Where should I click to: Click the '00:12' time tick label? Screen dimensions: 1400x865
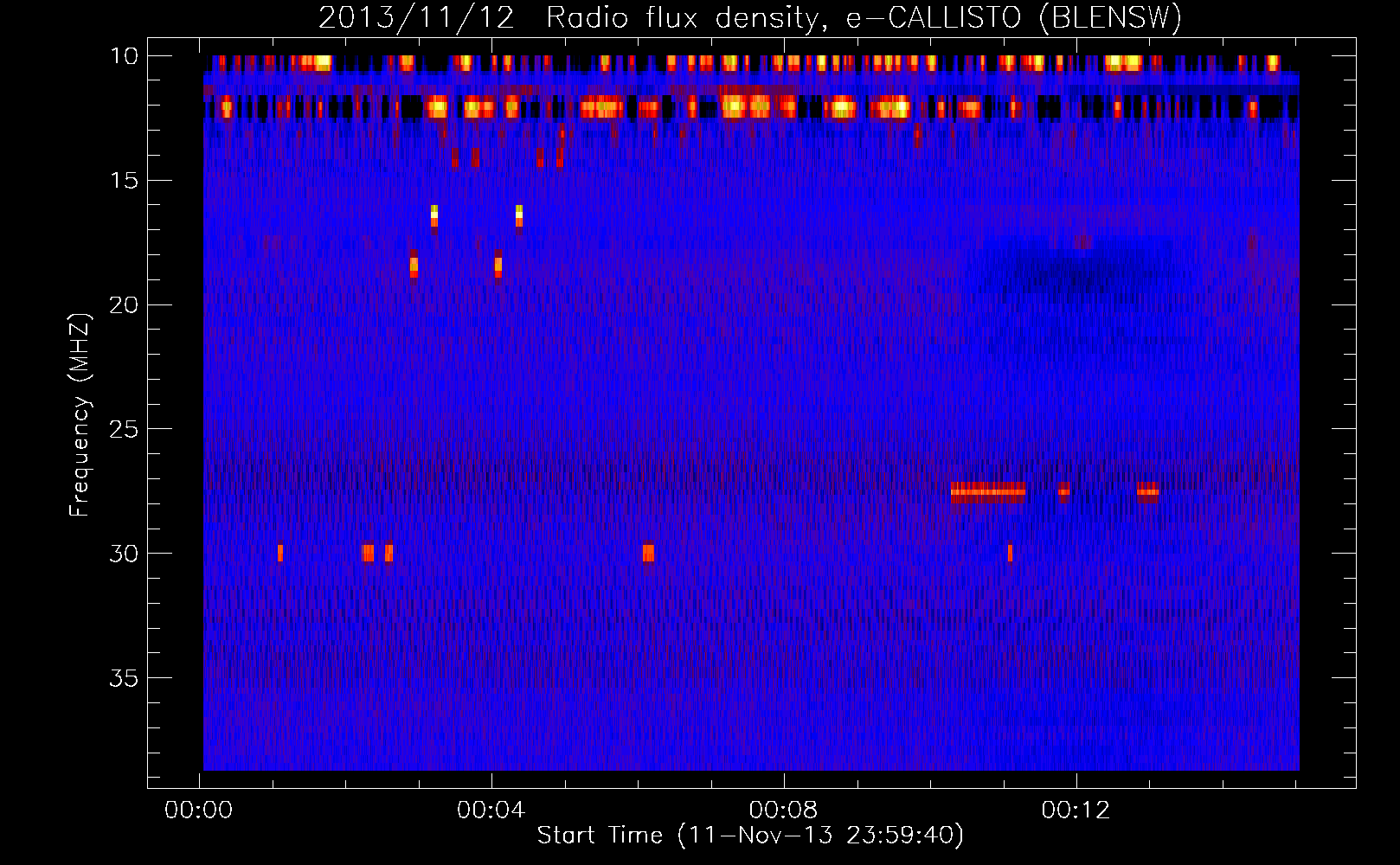tap(1076, 811)
